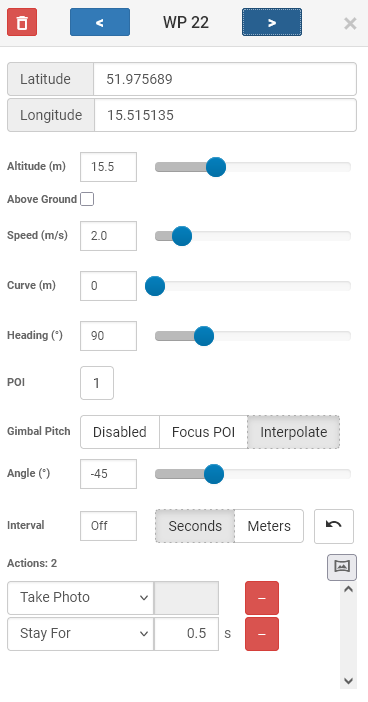
Task: Remove the Stay For action
Action: pos(262,634)
